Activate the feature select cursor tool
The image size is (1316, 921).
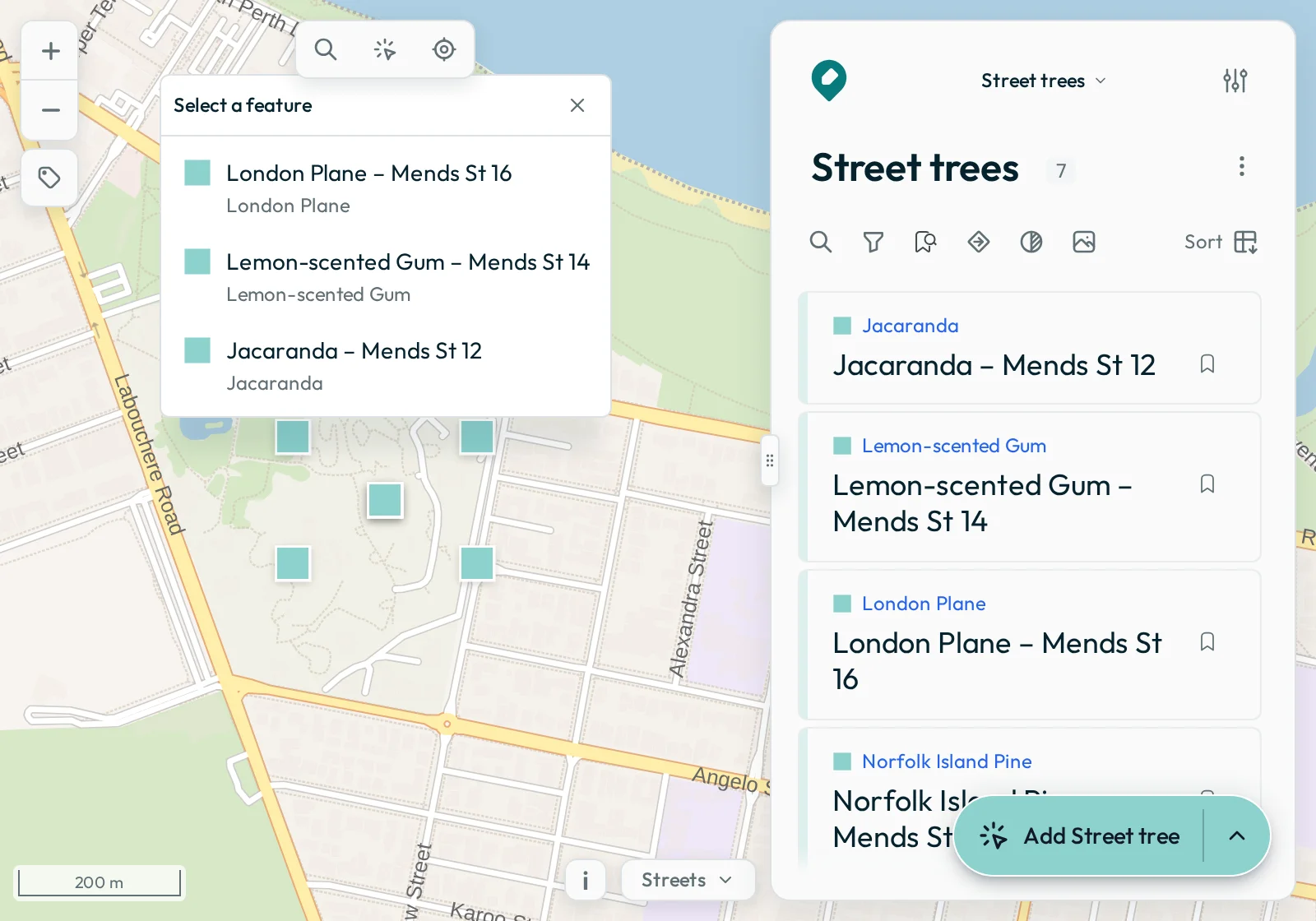385,49
